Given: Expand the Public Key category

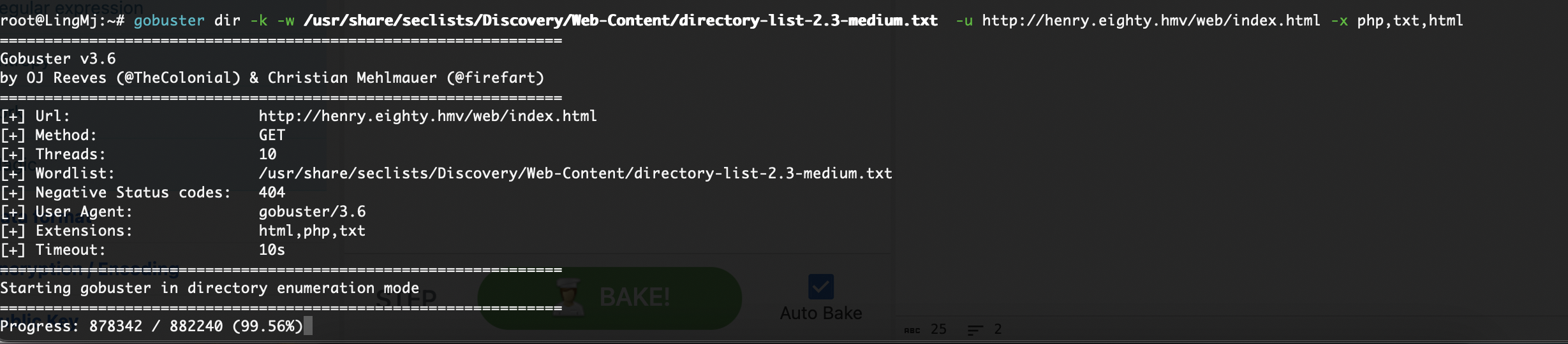Looking at the screenshot, I should click(40, 319).
